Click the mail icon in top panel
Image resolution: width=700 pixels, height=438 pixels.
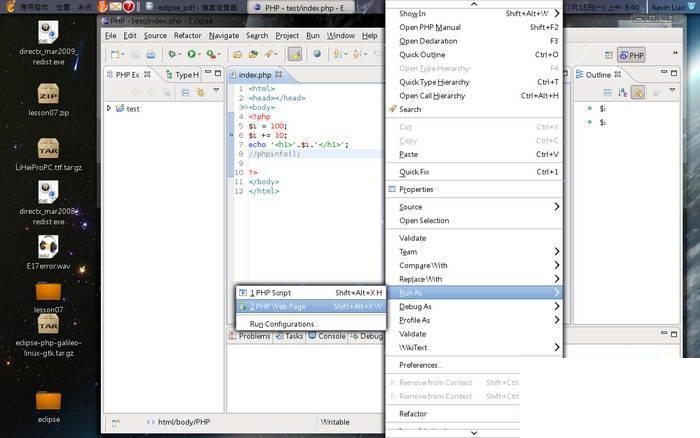pyautogui.click(x=116, y=6)
